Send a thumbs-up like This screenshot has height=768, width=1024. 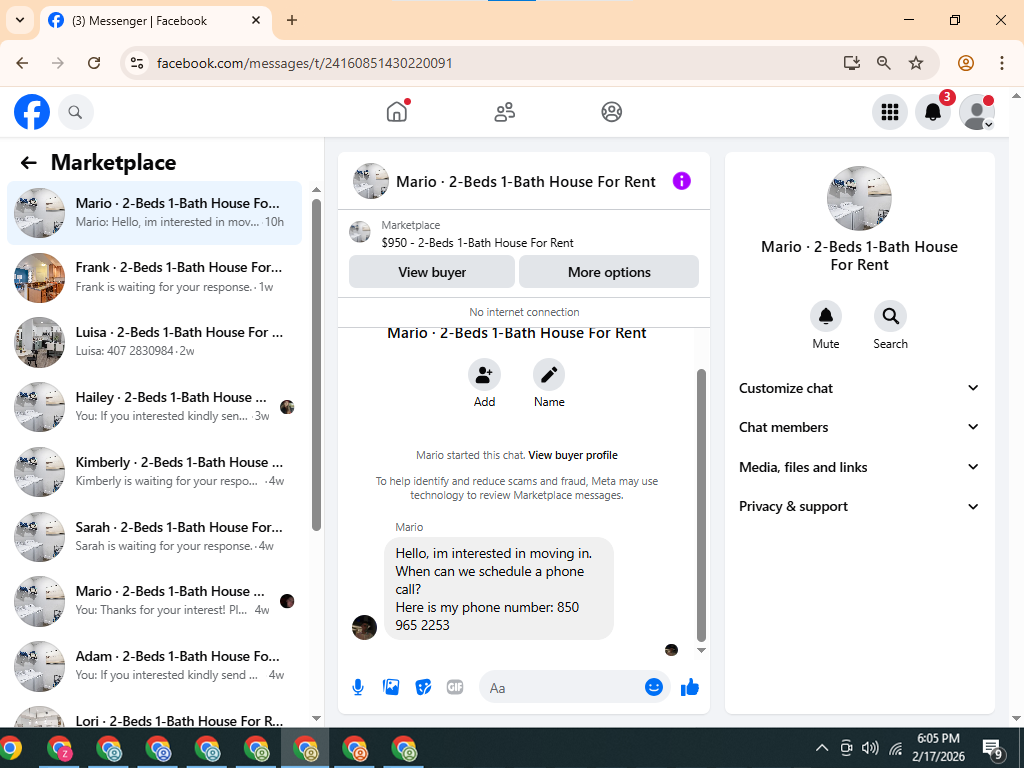690,687
